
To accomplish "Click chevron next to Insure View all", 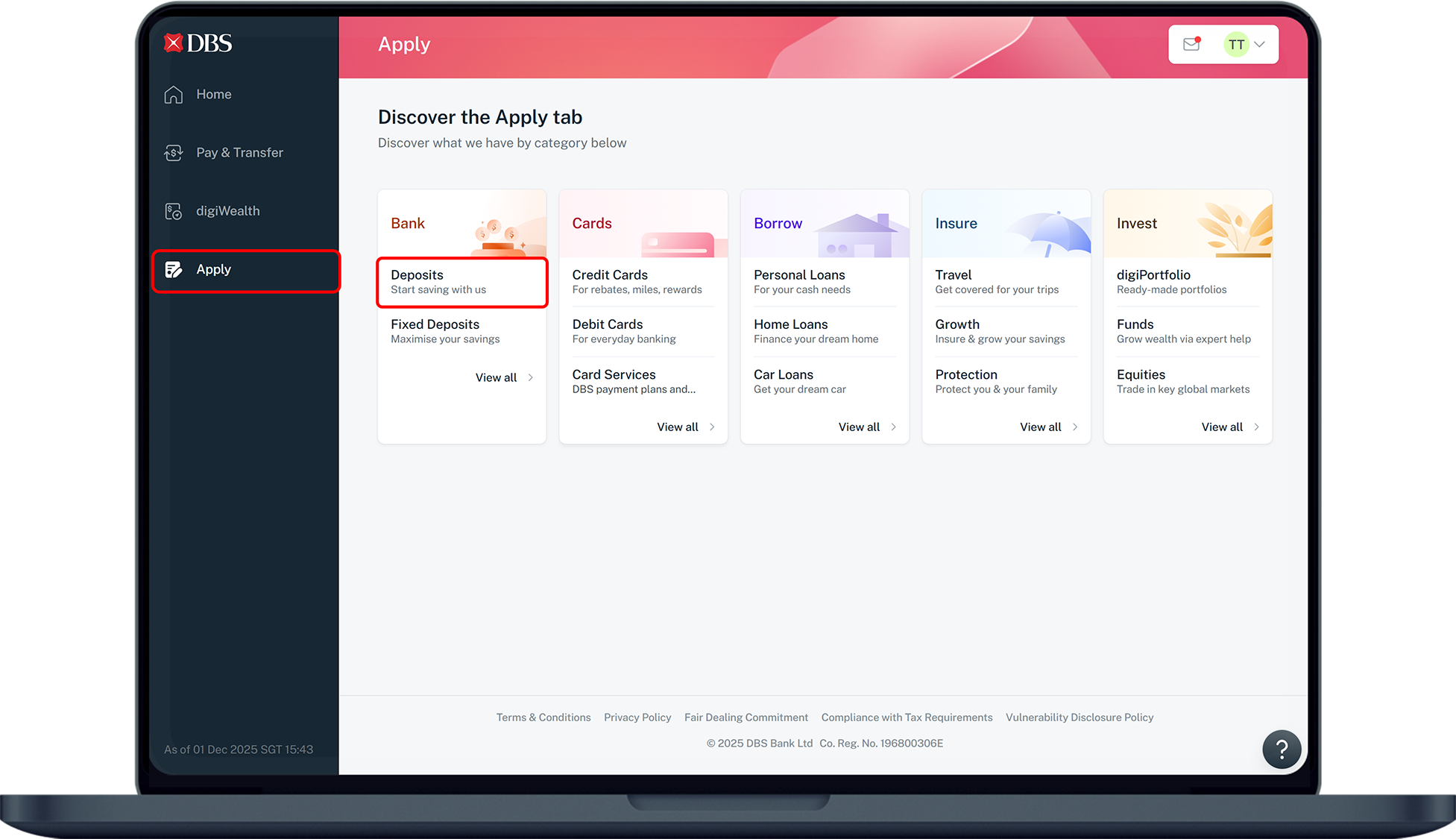I will click(1075, 427).
